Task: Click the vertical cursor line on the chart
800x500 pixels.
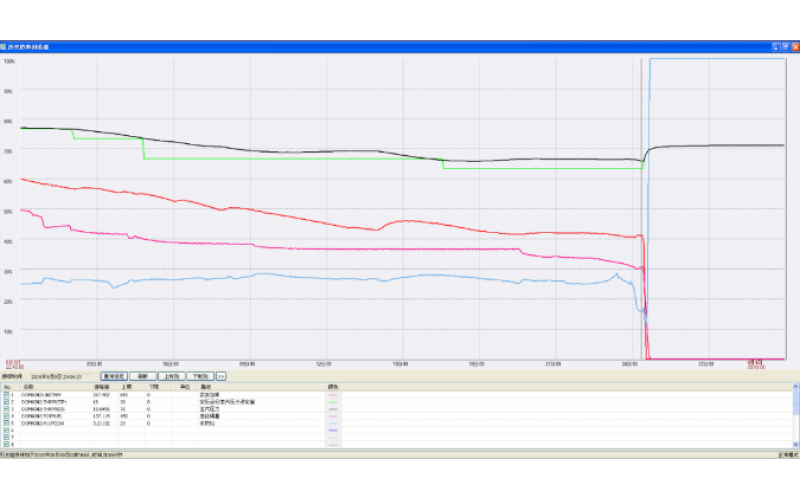Action: coord(641,200)
